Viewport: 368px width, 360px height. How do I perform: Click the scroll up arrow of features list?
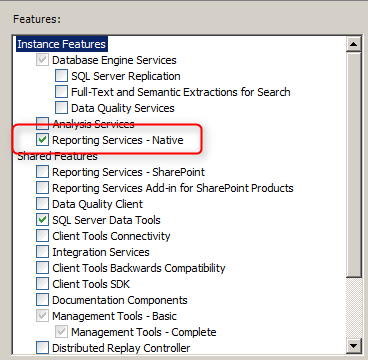354,44
